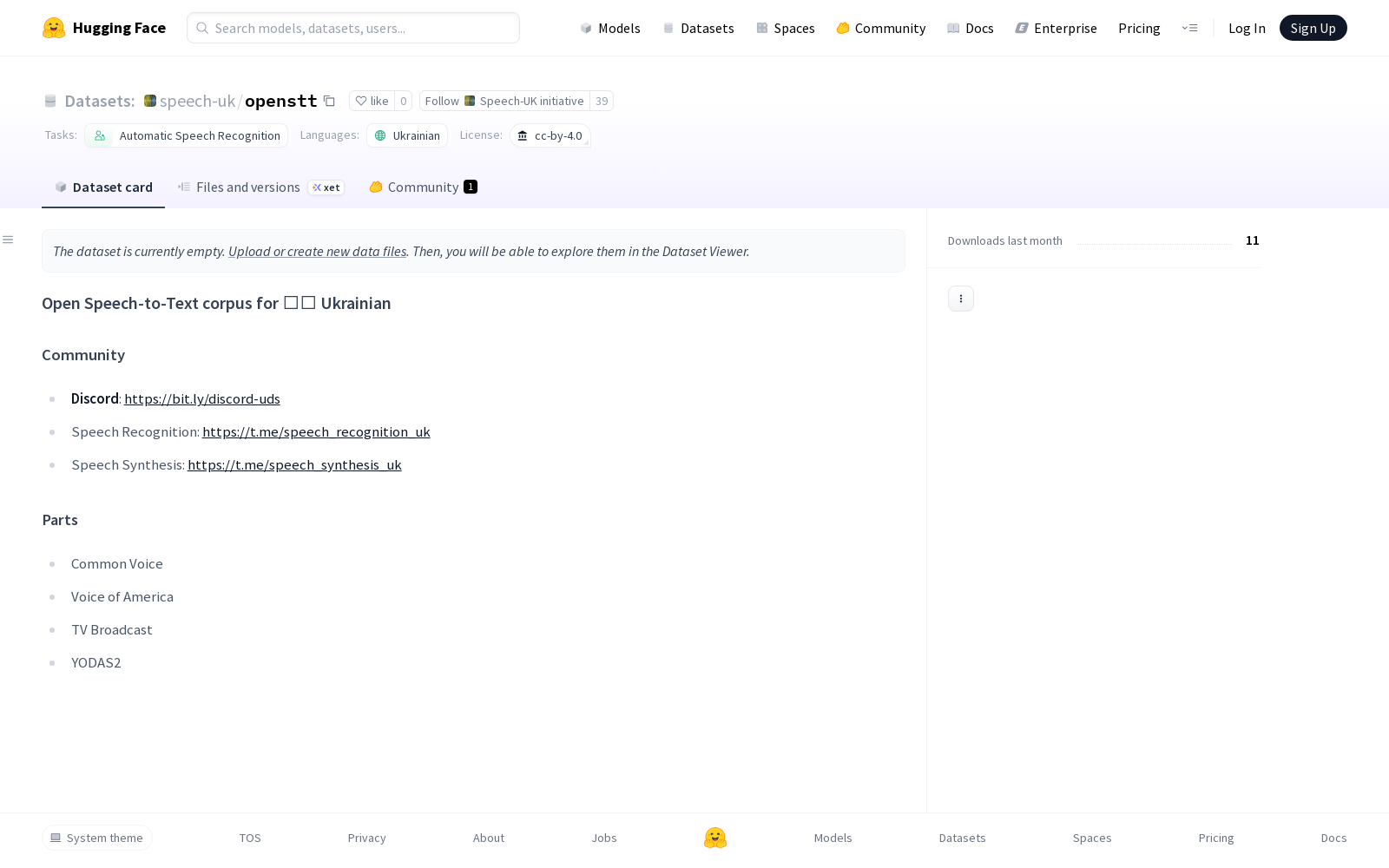
Task: Click the YODAS2 list item
Action: (x=96, y=662)
